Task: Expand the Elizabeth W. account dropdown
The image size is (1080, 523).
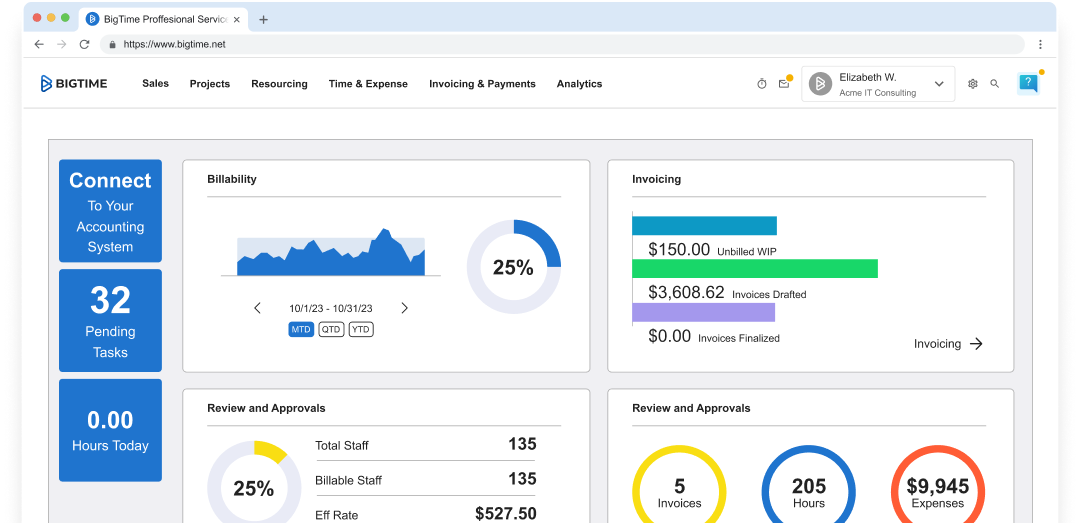Action: click(939, 84)
